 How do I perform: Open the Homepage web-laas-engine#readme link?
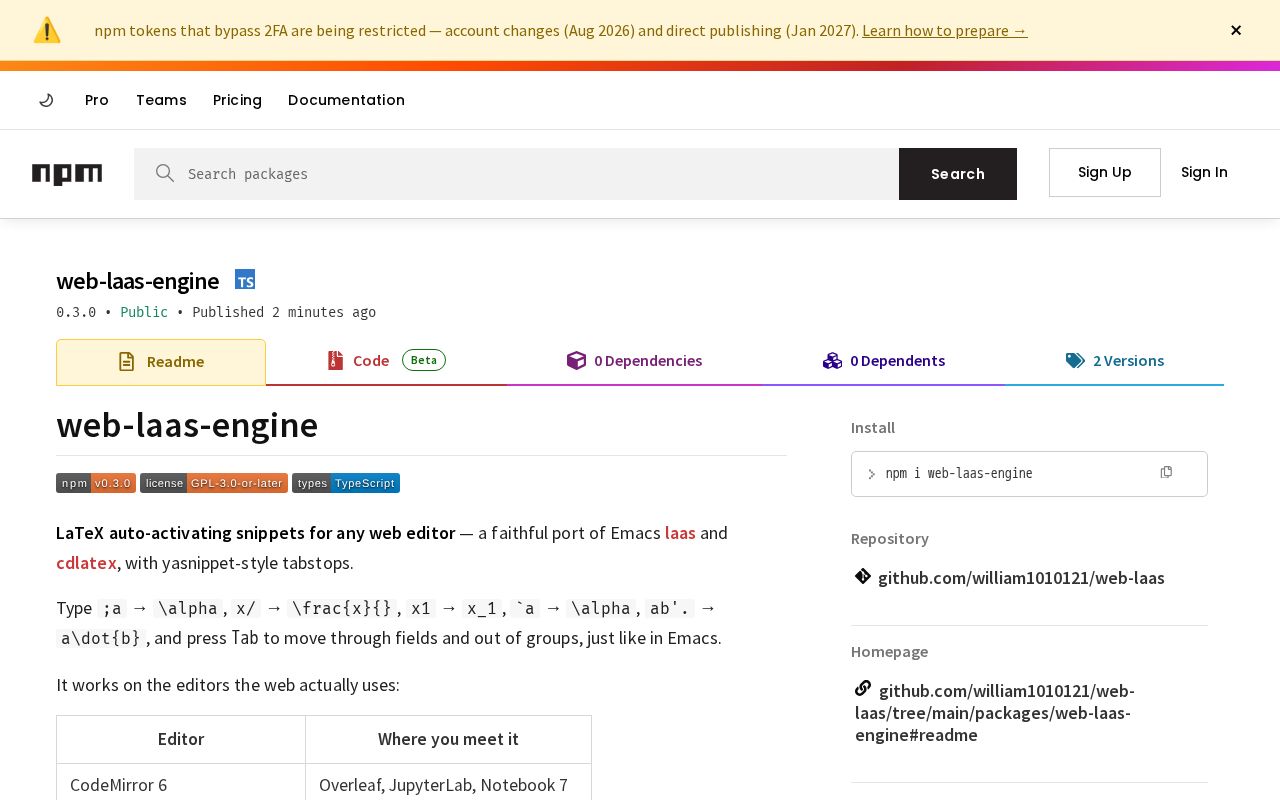[x=995, y=713]
